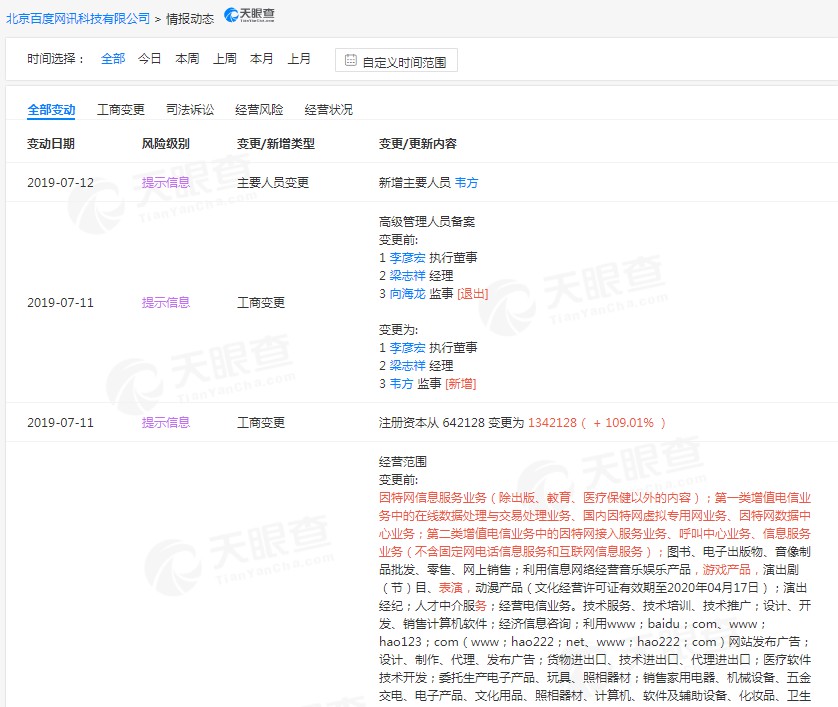Switch to 全部变动 tab
The height and width of the screenshot is (707, 838).
51,110
